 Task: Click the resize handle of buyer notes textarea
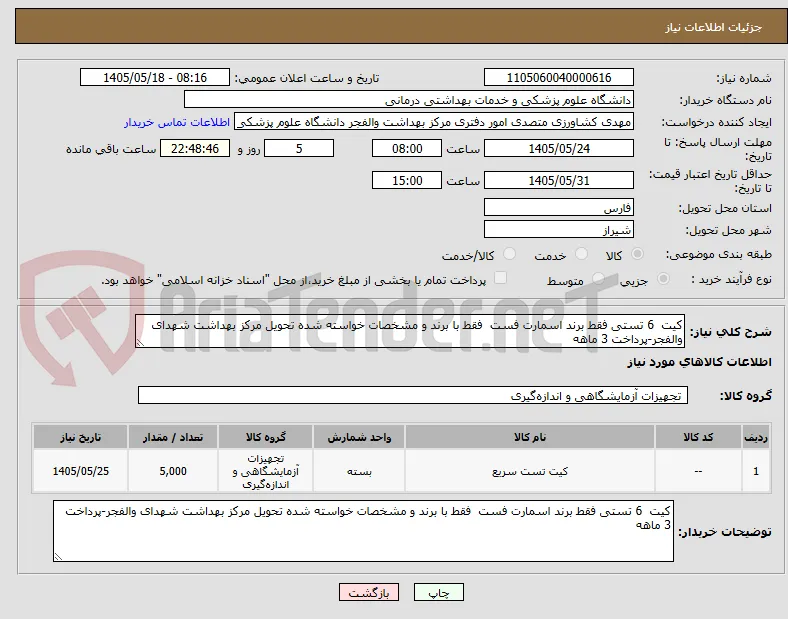click(58, 557)
